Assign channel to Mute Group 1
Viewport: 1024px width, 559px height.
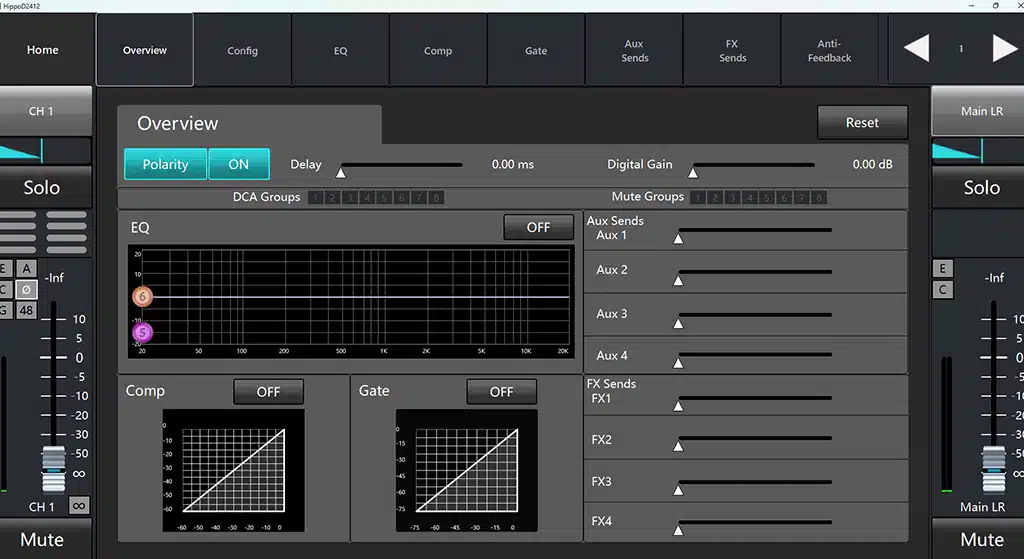point(697,197)
